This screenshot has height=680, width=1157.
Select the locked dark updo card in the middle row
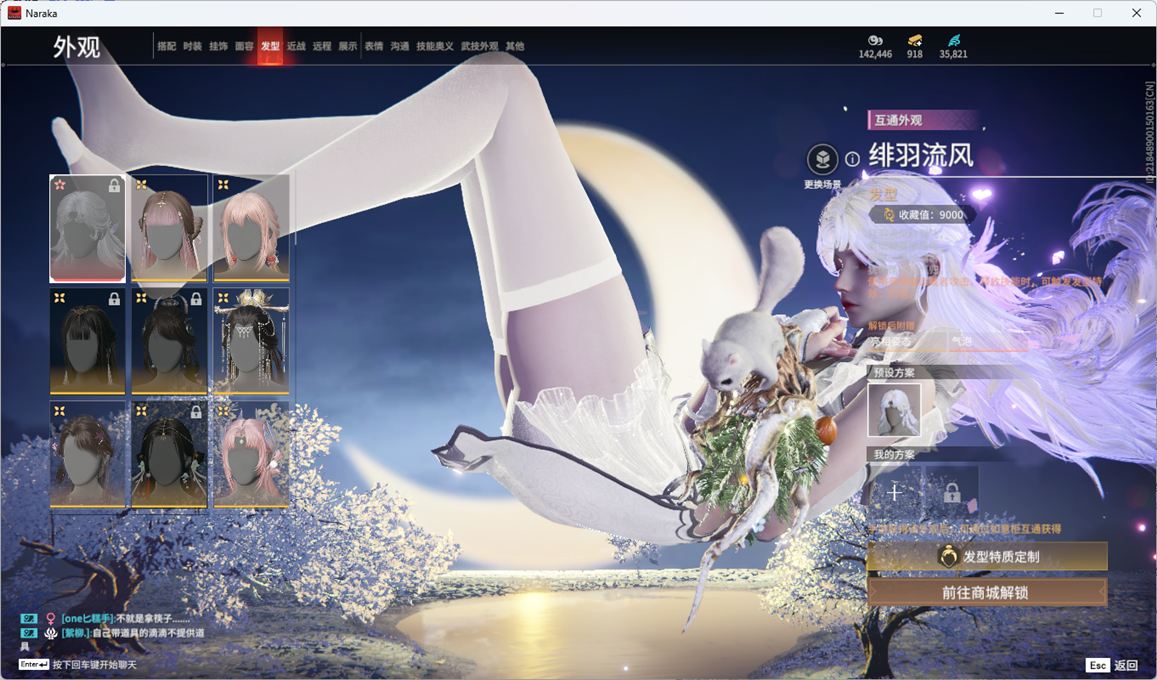click(x=169, y=341)
